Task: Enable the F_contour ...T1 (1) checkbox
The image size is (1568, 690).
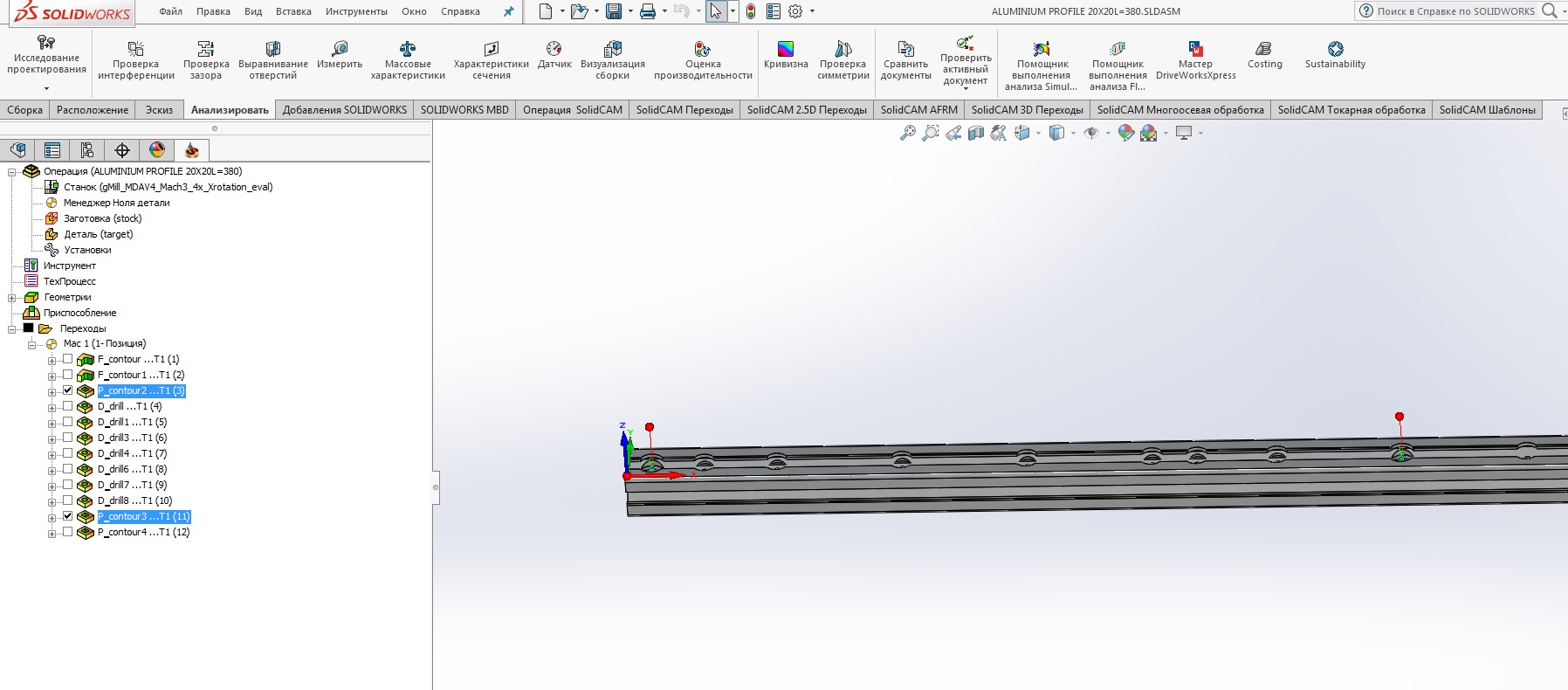Action: pos(67,359)
